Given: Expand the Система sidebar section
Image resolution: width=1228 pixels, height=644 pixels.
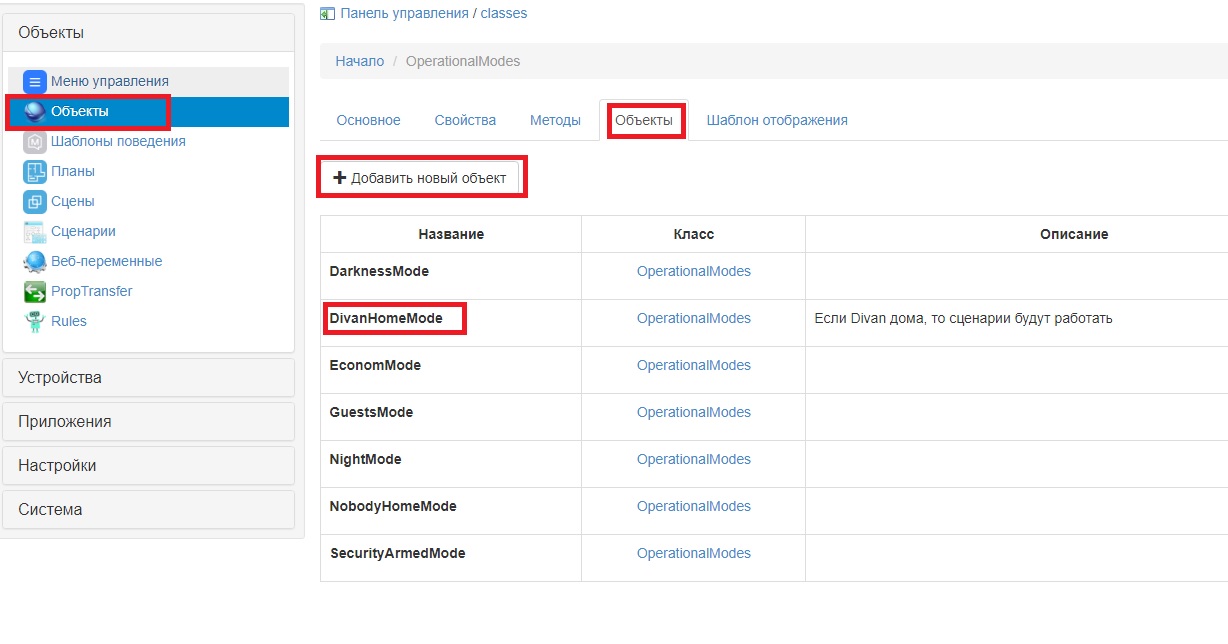Looking at the screenshot, I should (148, 510).
